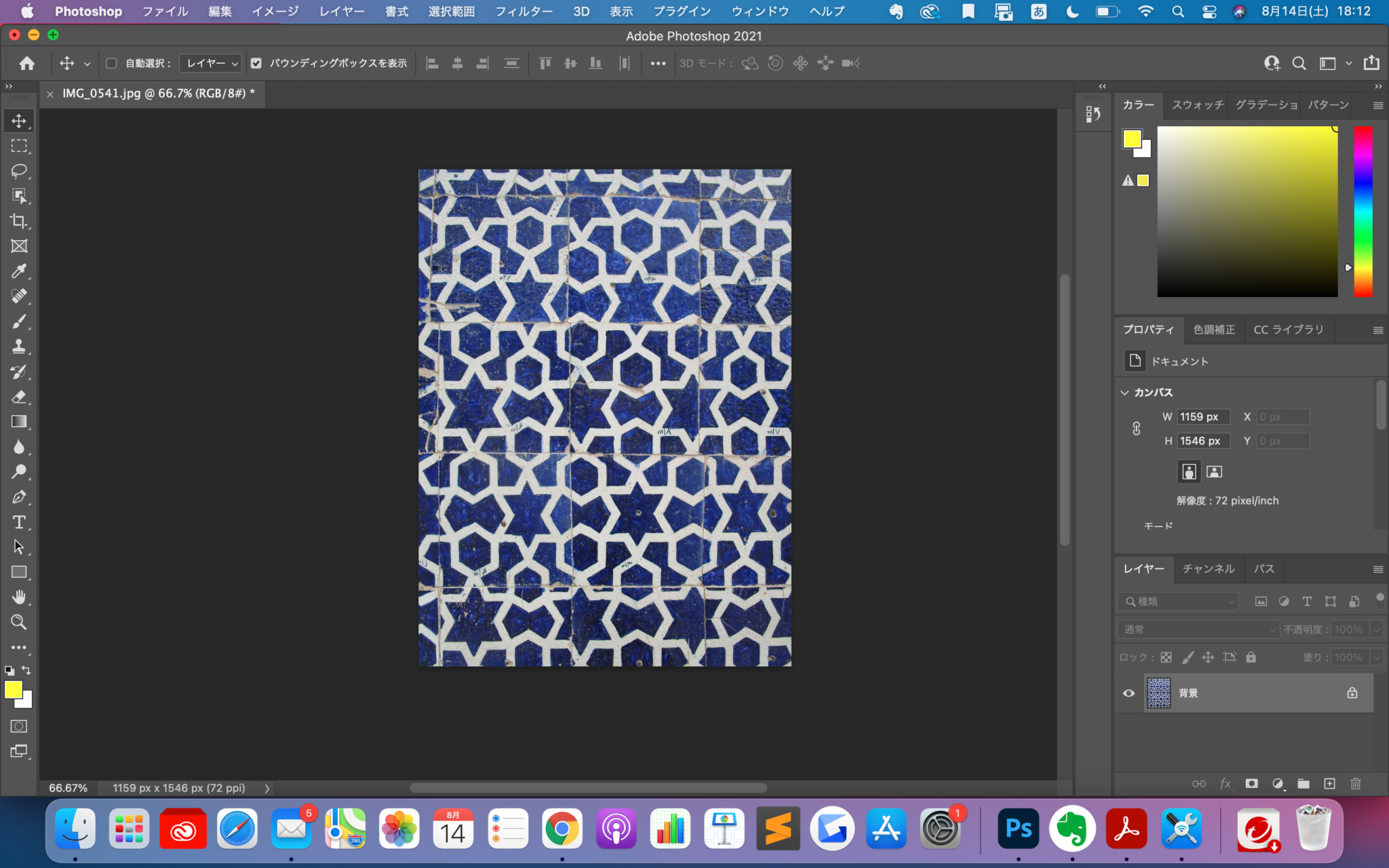
Task: Switch to the チャンネル tab
Action: click(1208, 569)
